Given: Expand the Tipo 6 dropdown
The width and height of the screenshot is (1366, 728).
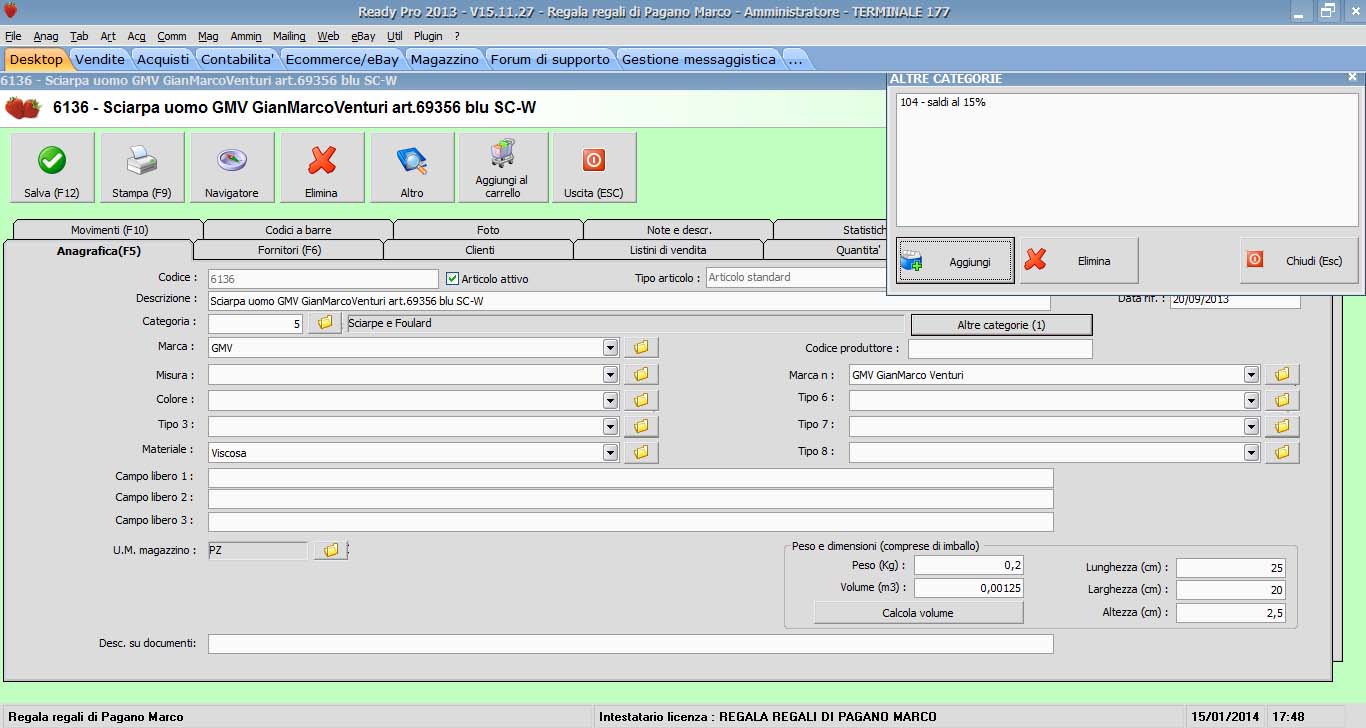Looking at the screenshot, I should pos(1250,400).
